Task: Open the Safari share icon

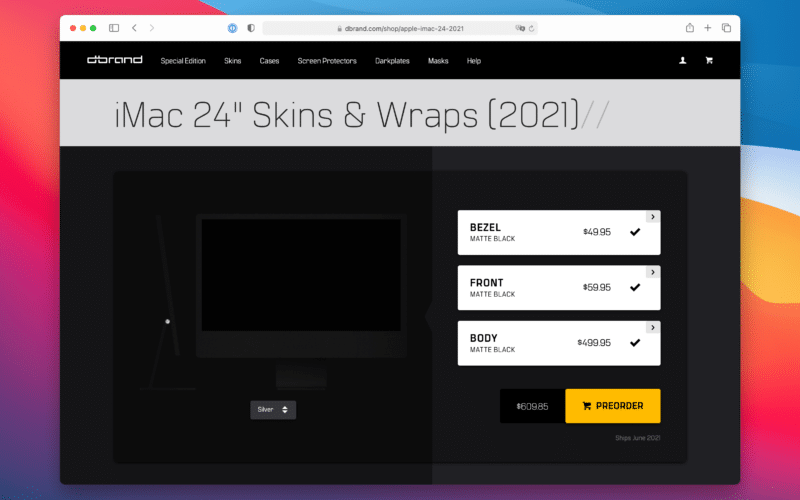Action: click(x=690, y=28)
